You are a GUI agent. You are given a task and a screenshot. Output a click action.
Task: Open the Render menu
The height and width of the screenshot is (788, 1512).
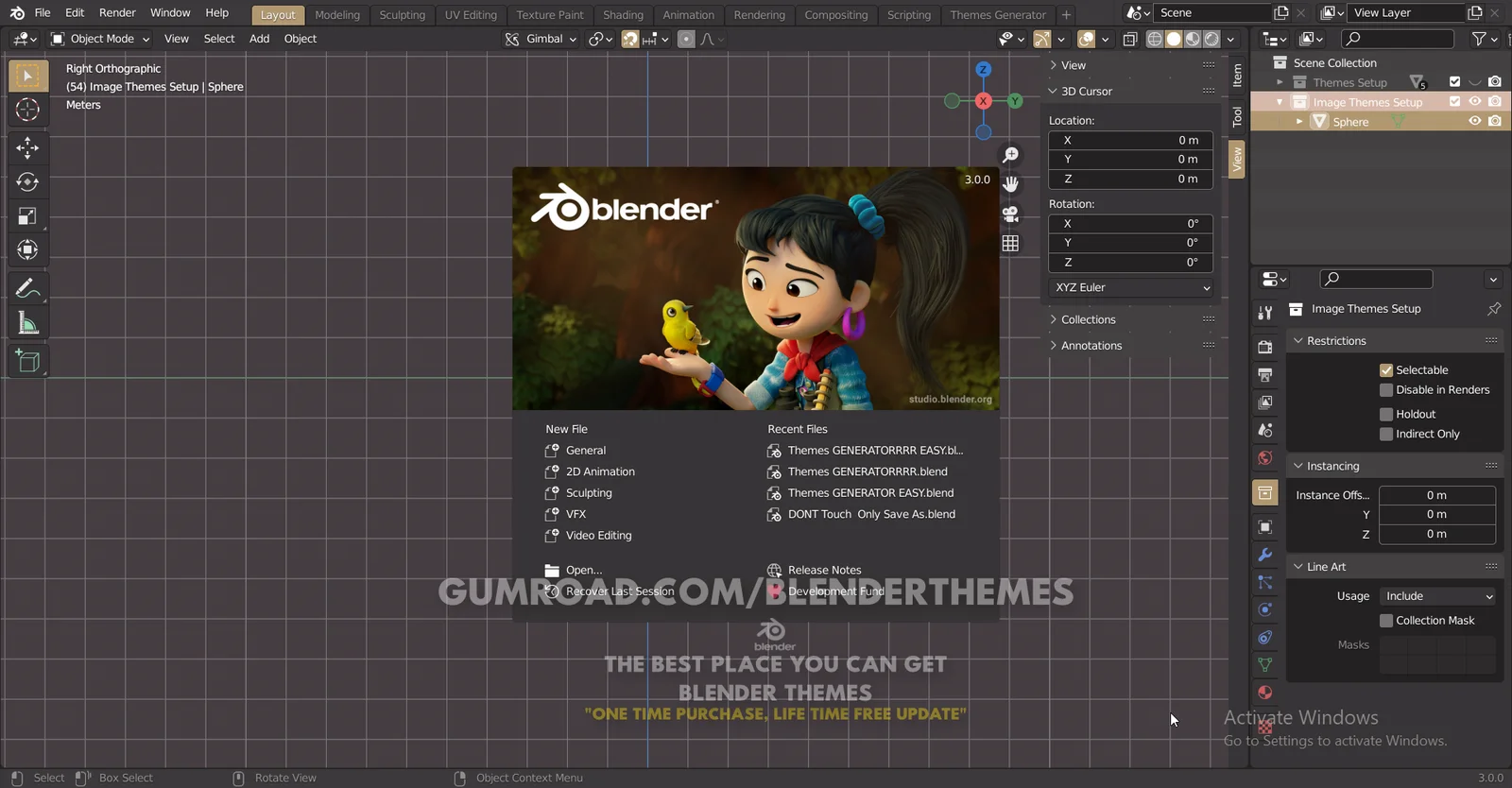pos(117,12)
